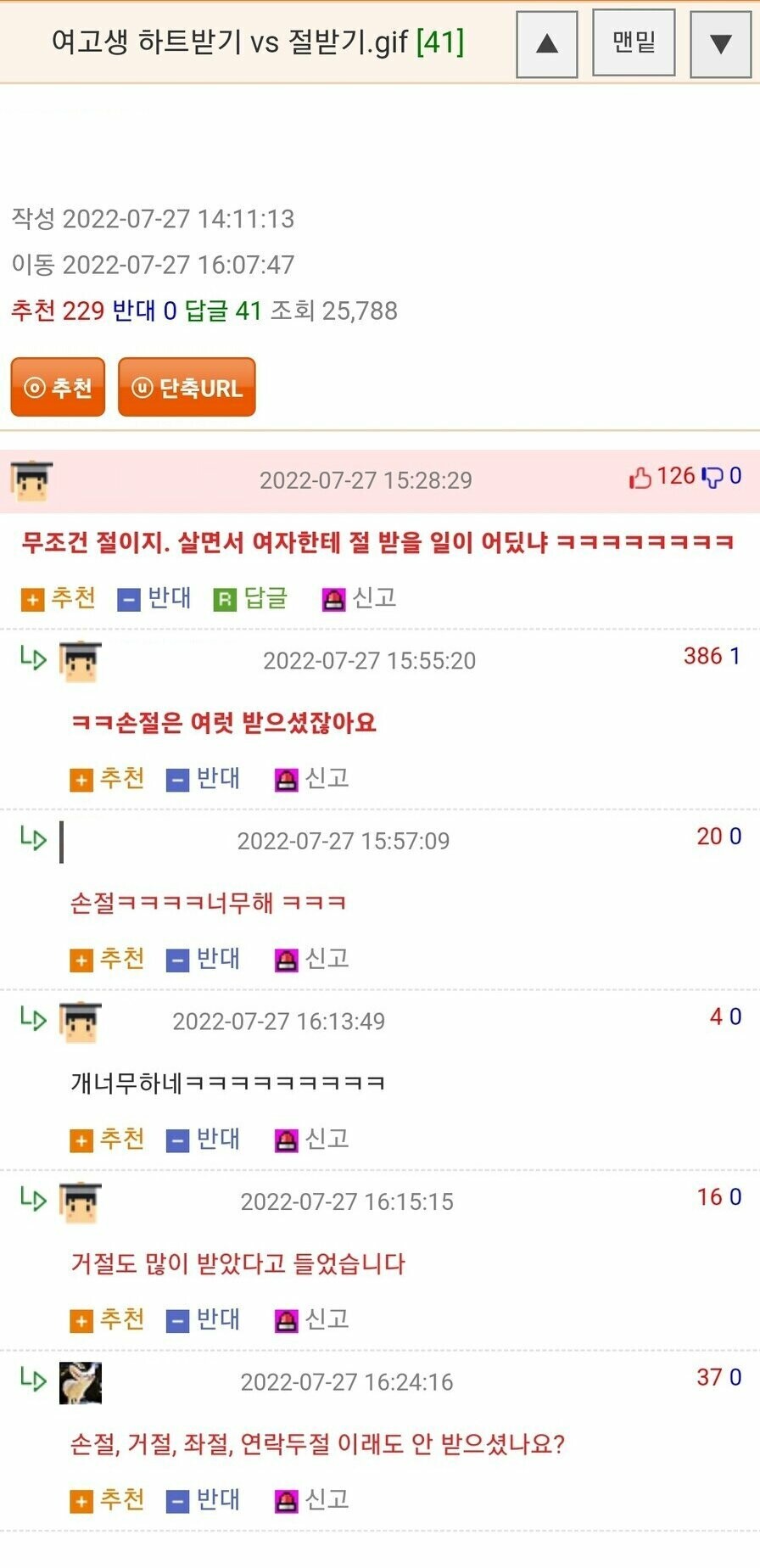The image size is (760, 1568).
Task: Upvote the top comment with plus 추천
Action: (x=59, y=598)
